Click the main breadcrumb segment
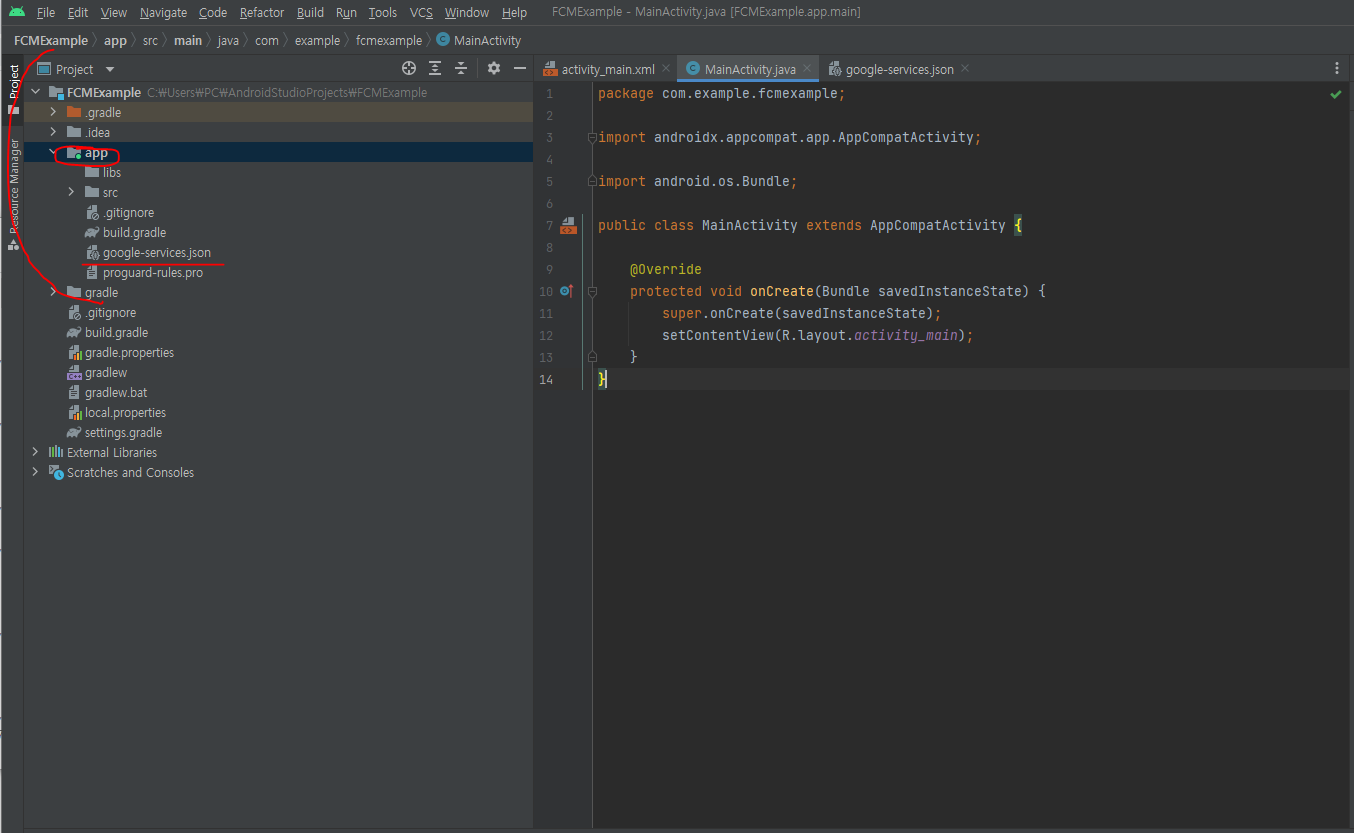This screenshot has height=833, width=1354. [187, 41]
